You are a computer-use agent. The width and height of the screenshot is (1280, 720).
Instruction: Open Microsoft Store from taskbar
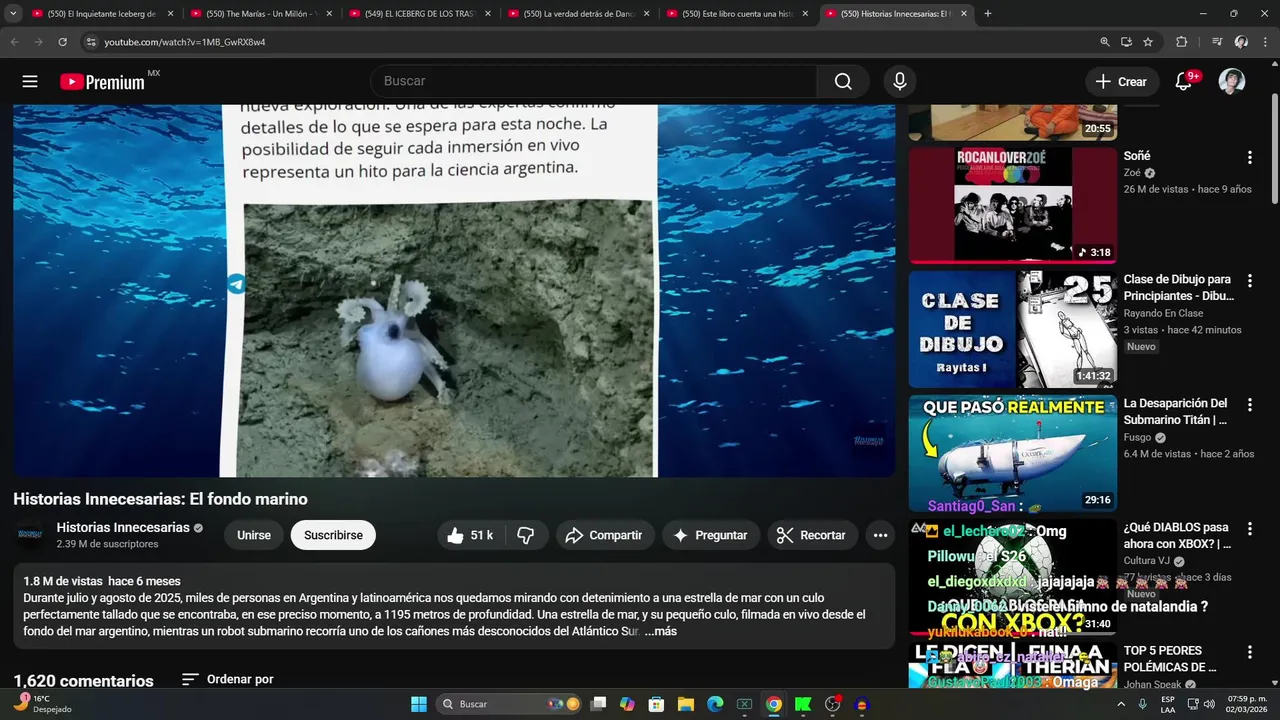pyautogui.click(x=656, y=704)
